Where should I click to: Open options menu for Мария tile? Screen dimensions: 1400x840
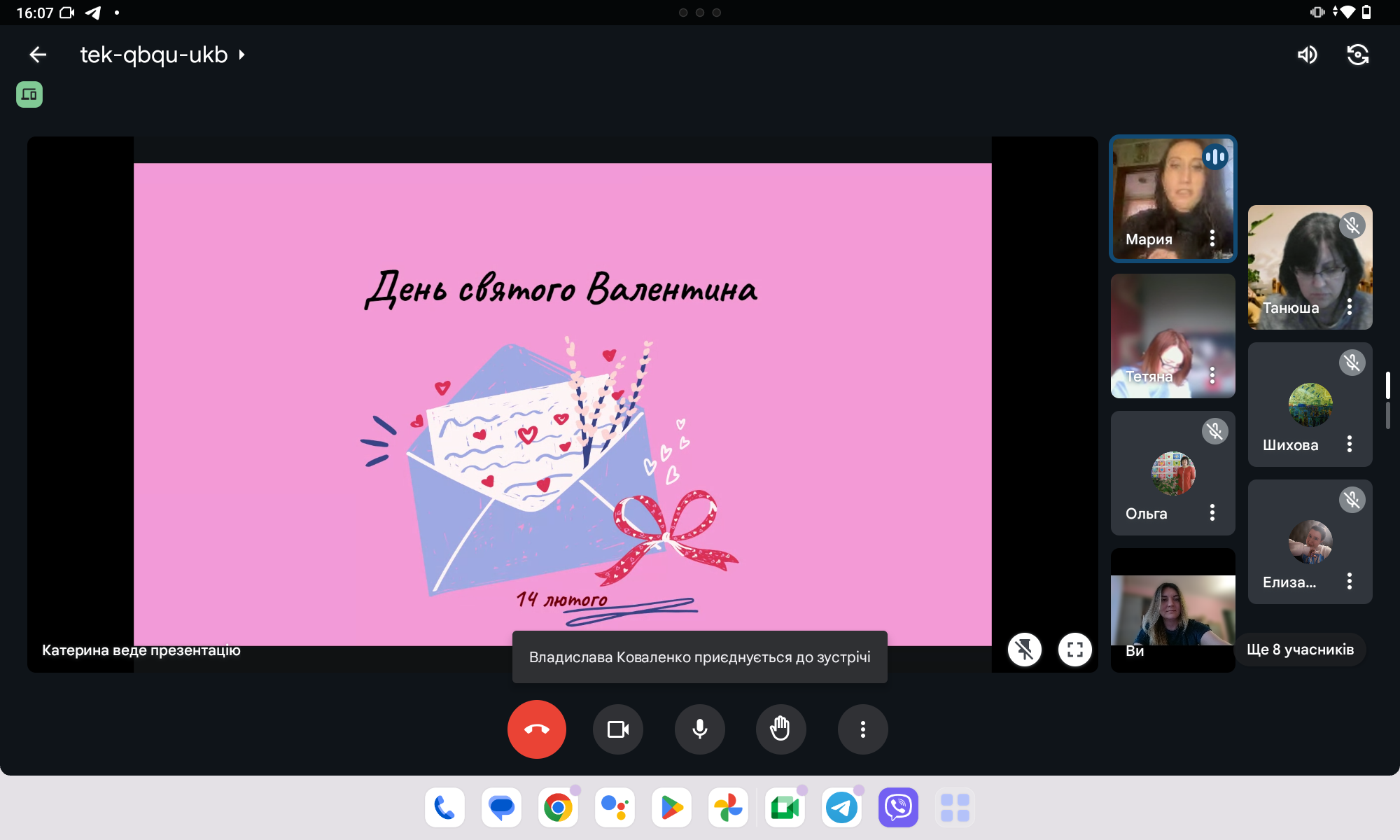point(1212,239)
